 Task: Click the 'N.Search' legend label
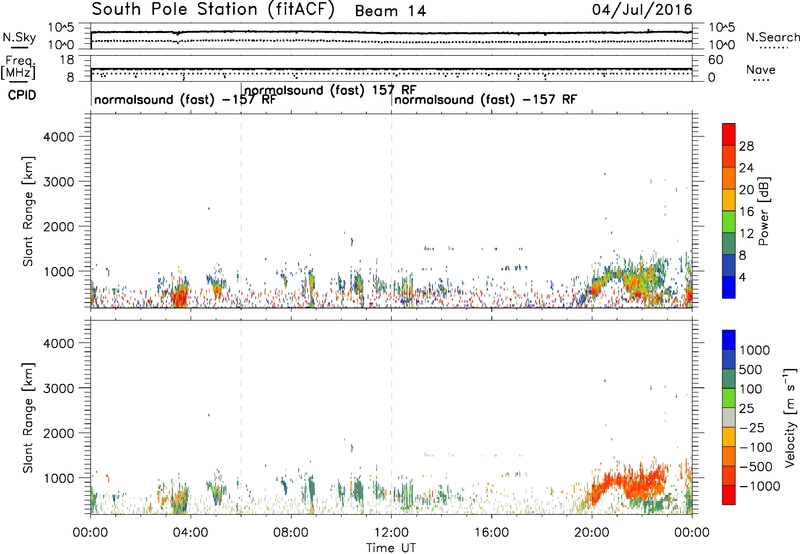[772, 37]
